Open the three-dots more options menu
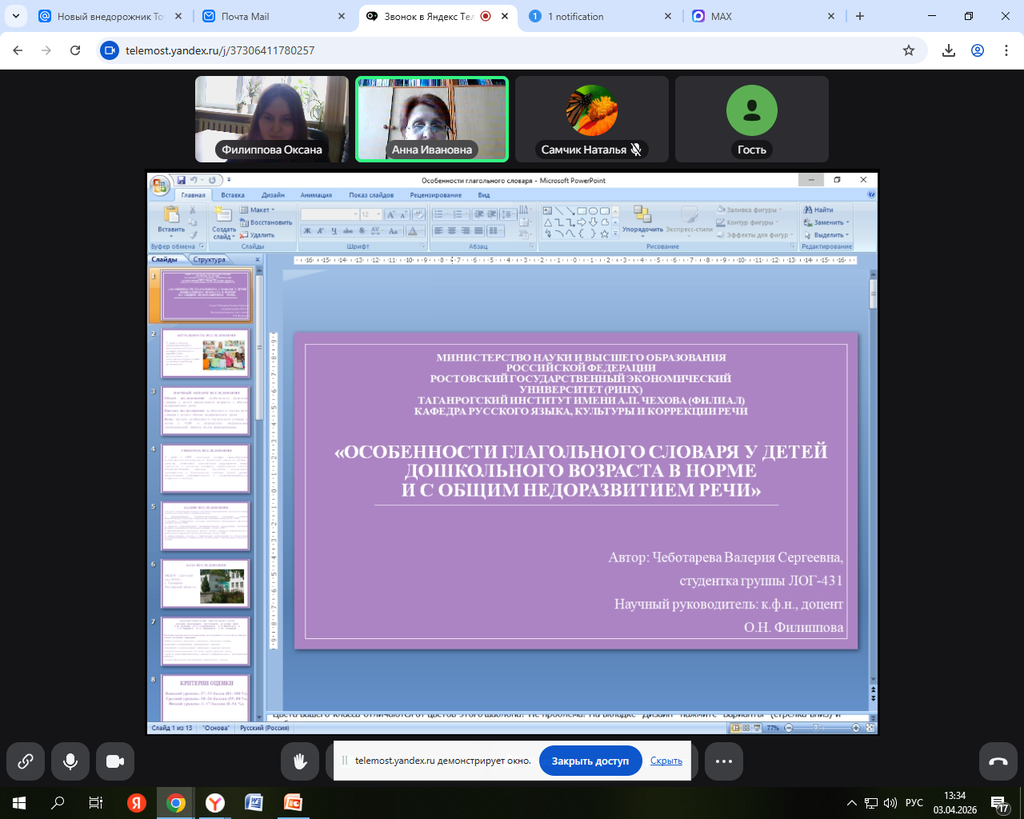 723,761
